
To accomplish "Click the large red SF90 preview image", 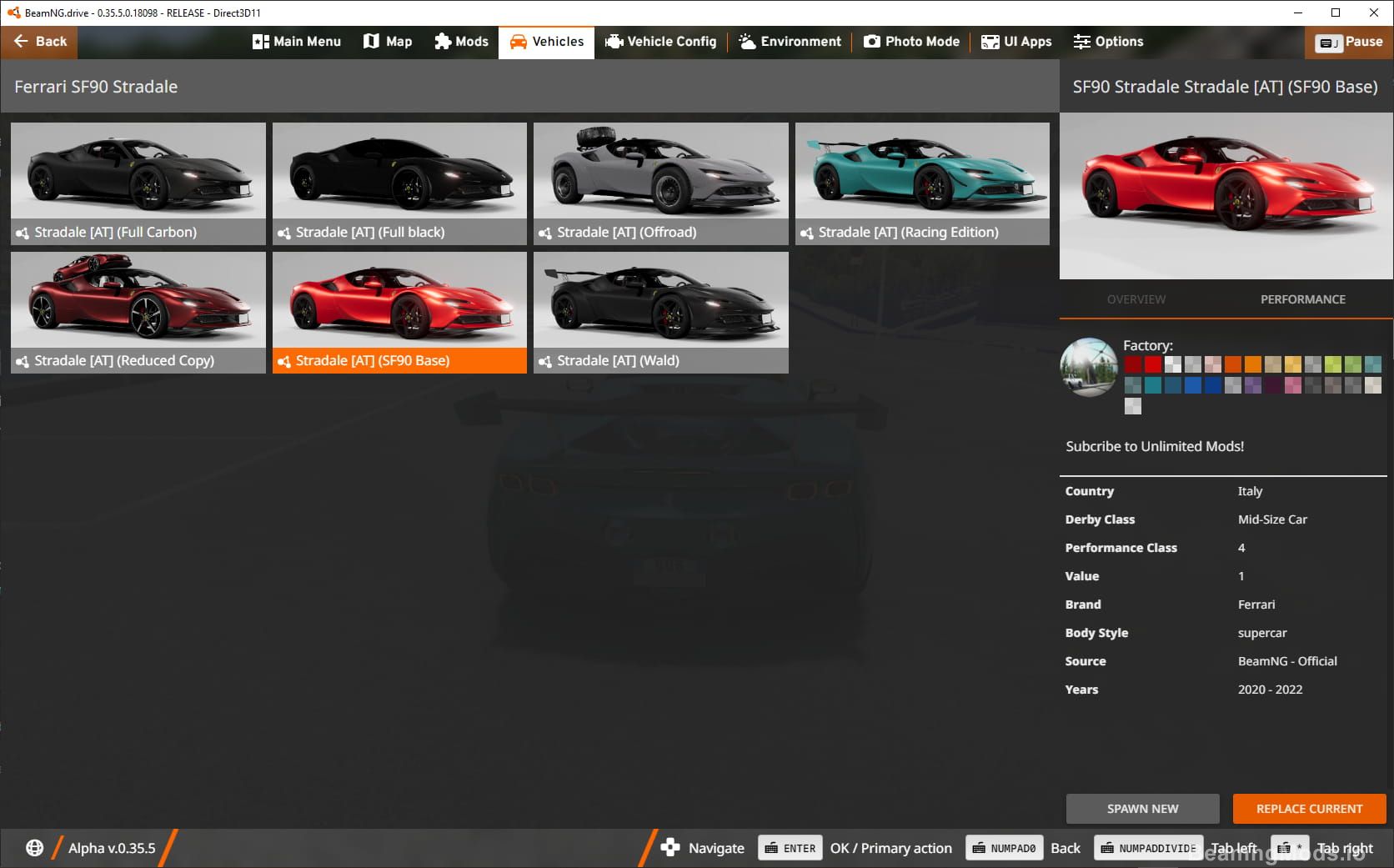I will tap(1226, 196).
